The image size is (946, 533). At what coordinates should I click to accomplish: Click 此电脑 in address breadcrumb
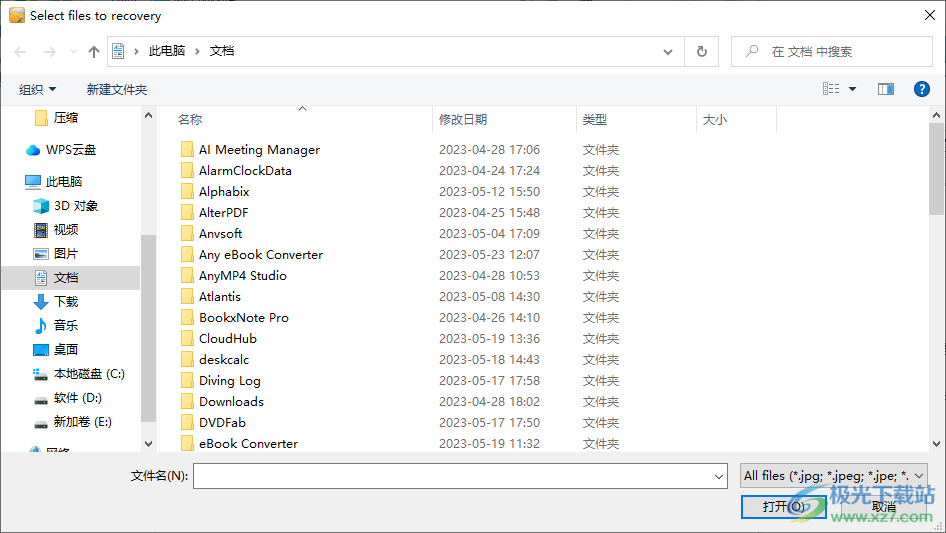(x=167, y=51)
